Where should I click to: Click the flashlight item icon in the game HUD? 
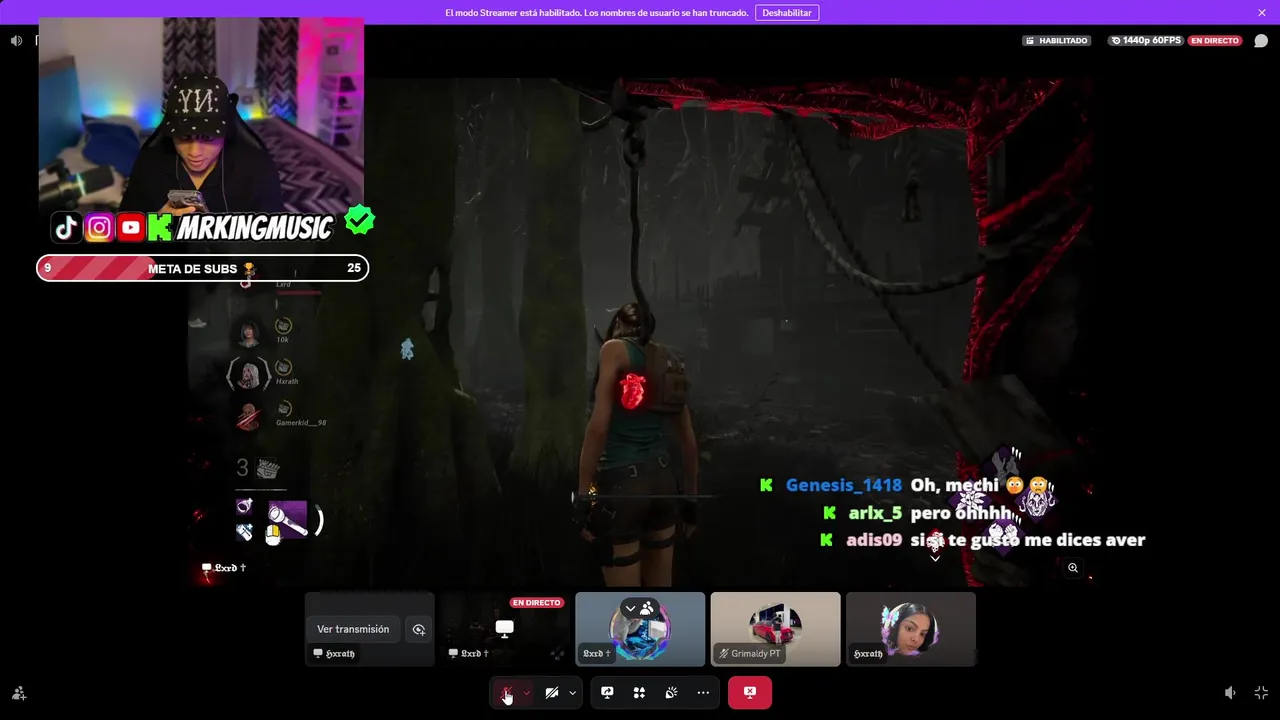288,520
